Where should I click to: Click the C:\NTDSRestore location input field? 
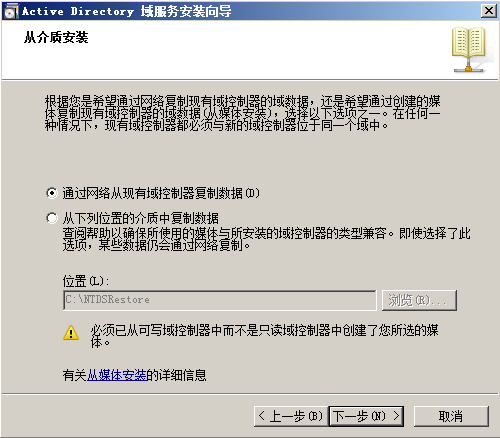220,300
